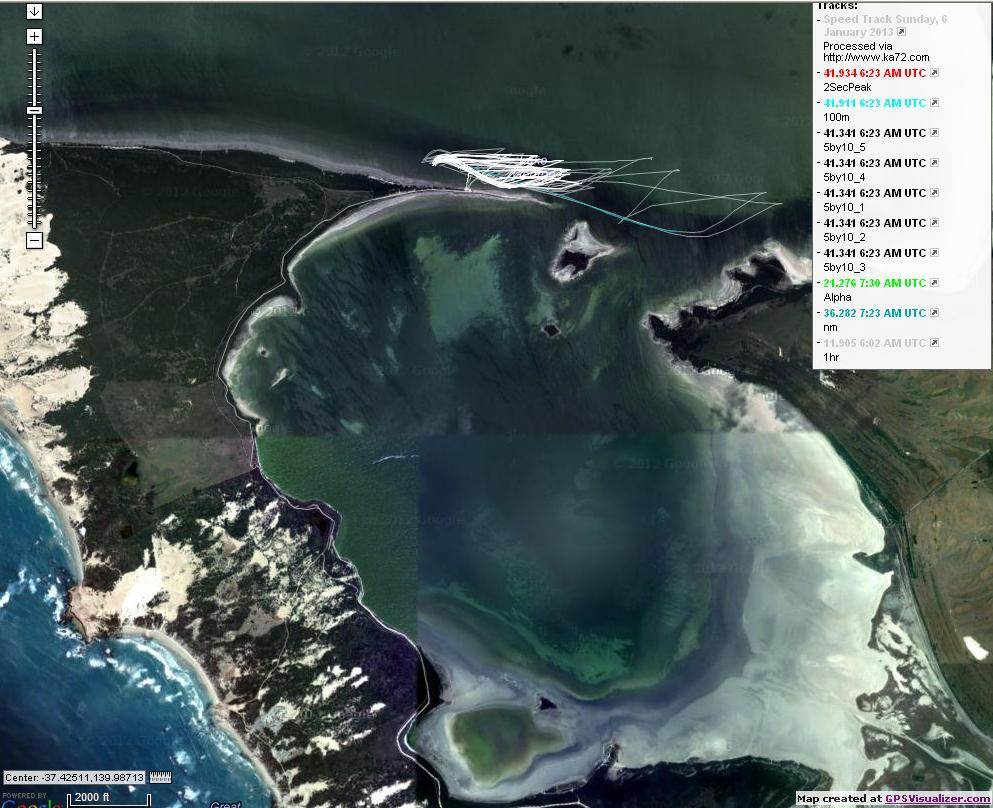Screen dimensions: 993x808
Task: Toggle the red 41.934 2SecPeak track
Action: [x=873, y=73]
